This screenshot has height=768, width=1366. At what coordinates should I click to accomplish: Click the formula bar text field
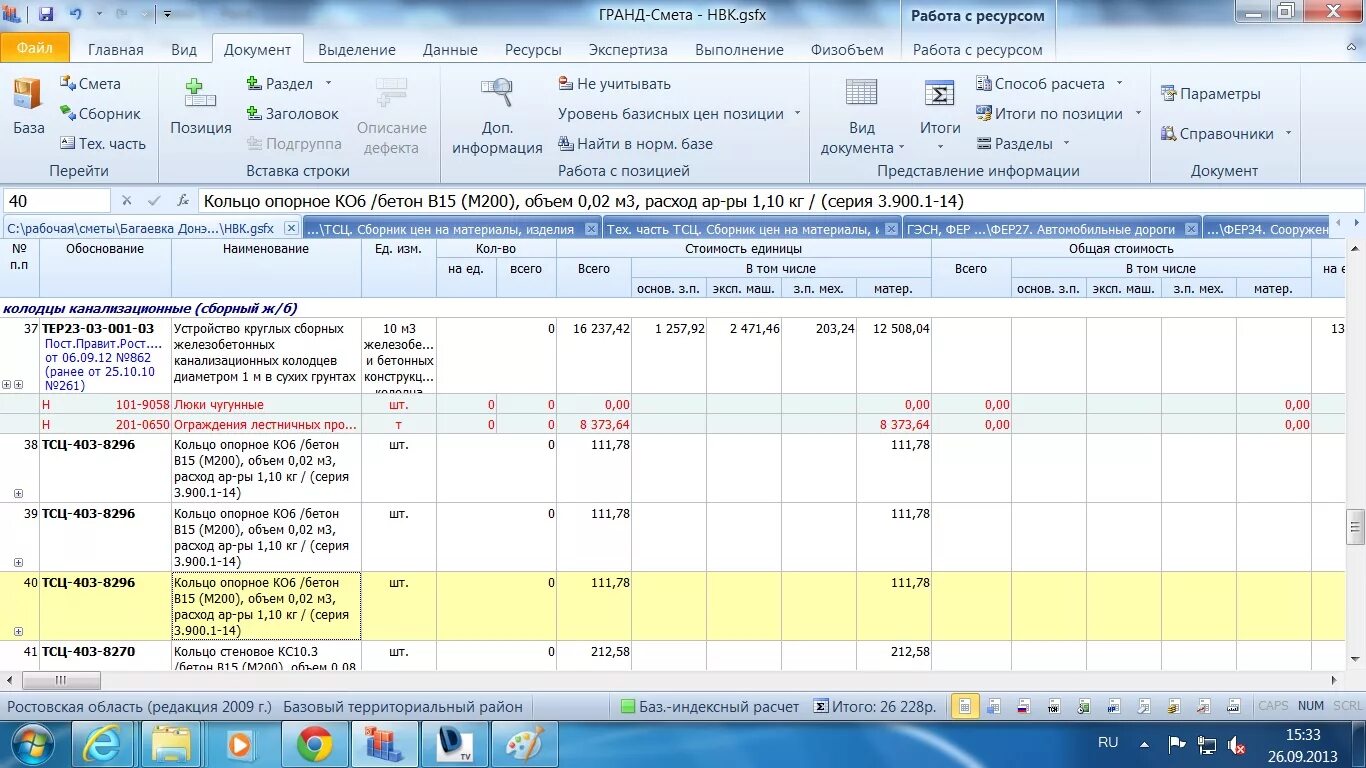coord(781,201)
